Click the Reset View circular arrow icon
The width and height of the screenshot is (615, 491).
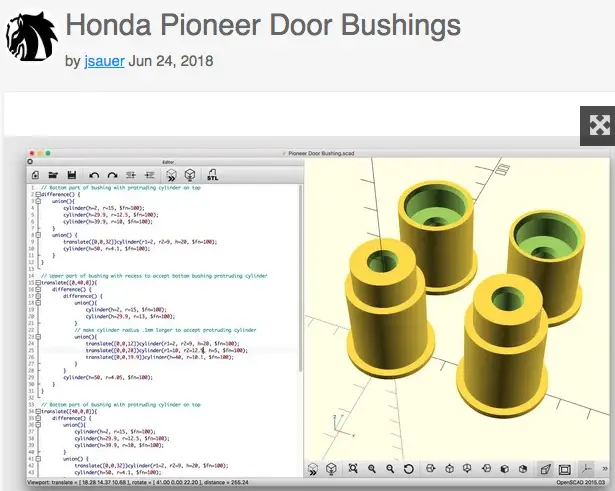point(409,469)
